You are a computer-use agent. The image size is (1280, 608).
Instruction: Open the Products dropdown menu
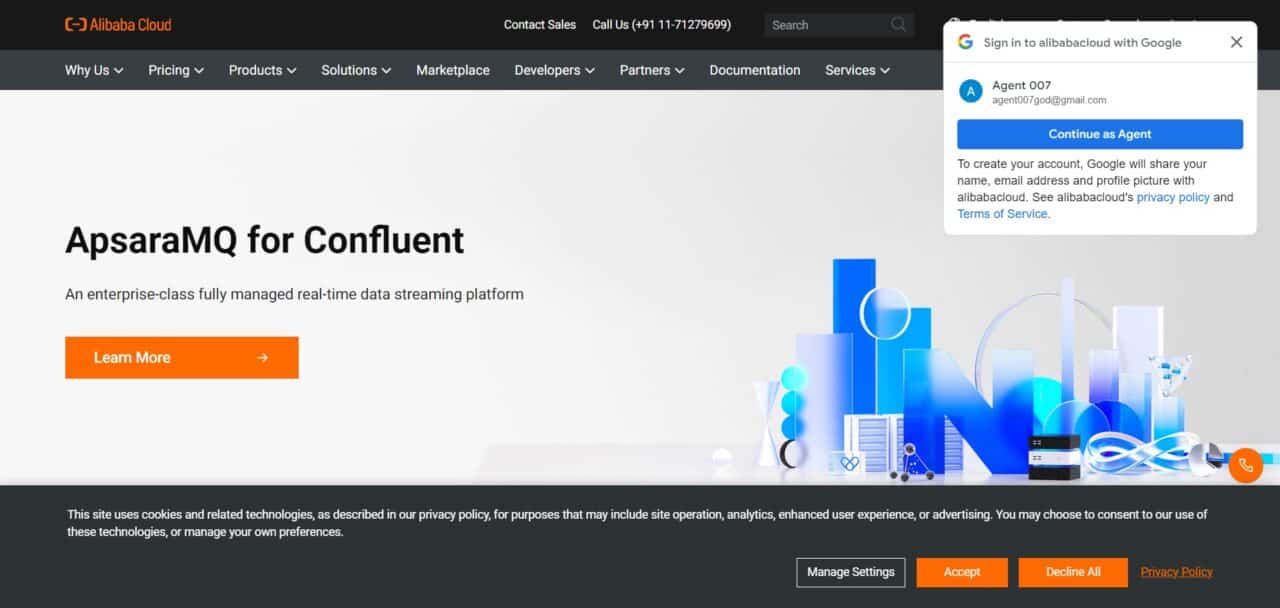262,70
